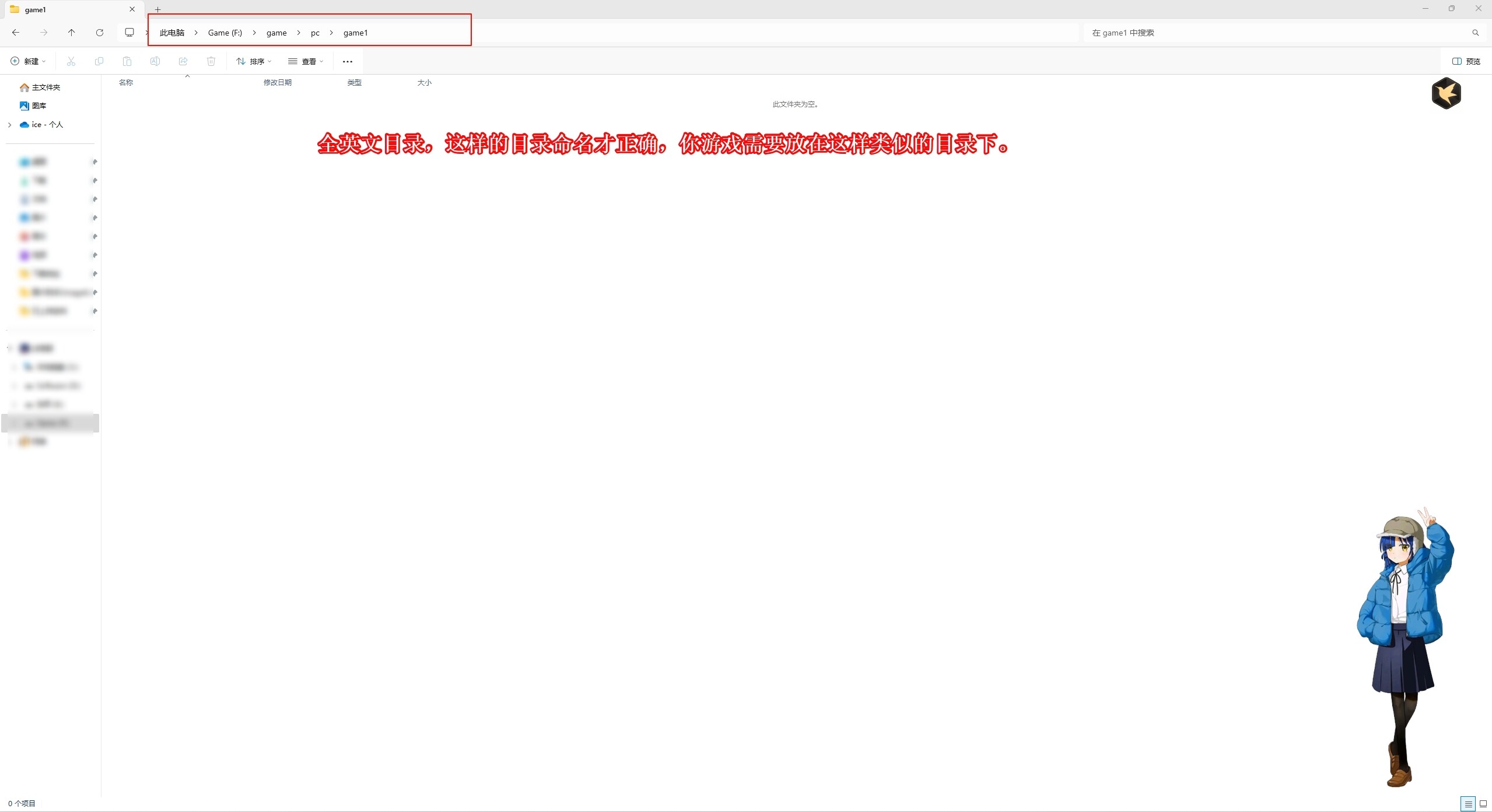This screenshot has width=1492, height=812.
Task: Toggle the Preview pane button
Action: (1466, 61)
